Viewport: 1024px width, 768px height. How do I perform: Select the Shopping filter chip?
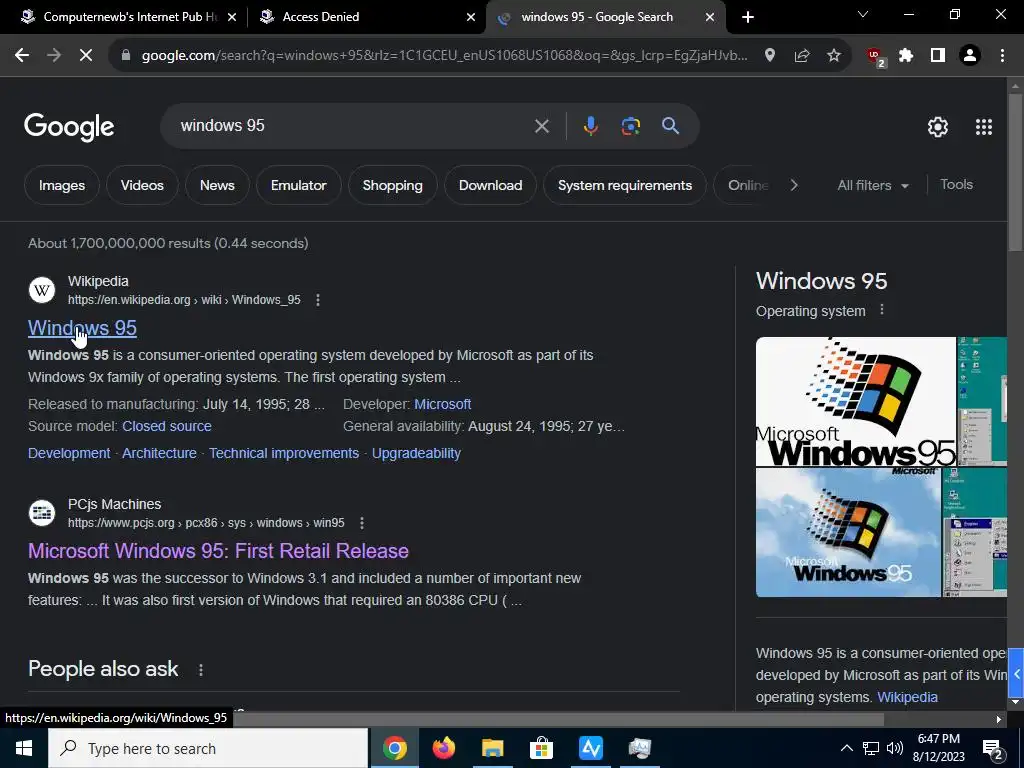392,185
